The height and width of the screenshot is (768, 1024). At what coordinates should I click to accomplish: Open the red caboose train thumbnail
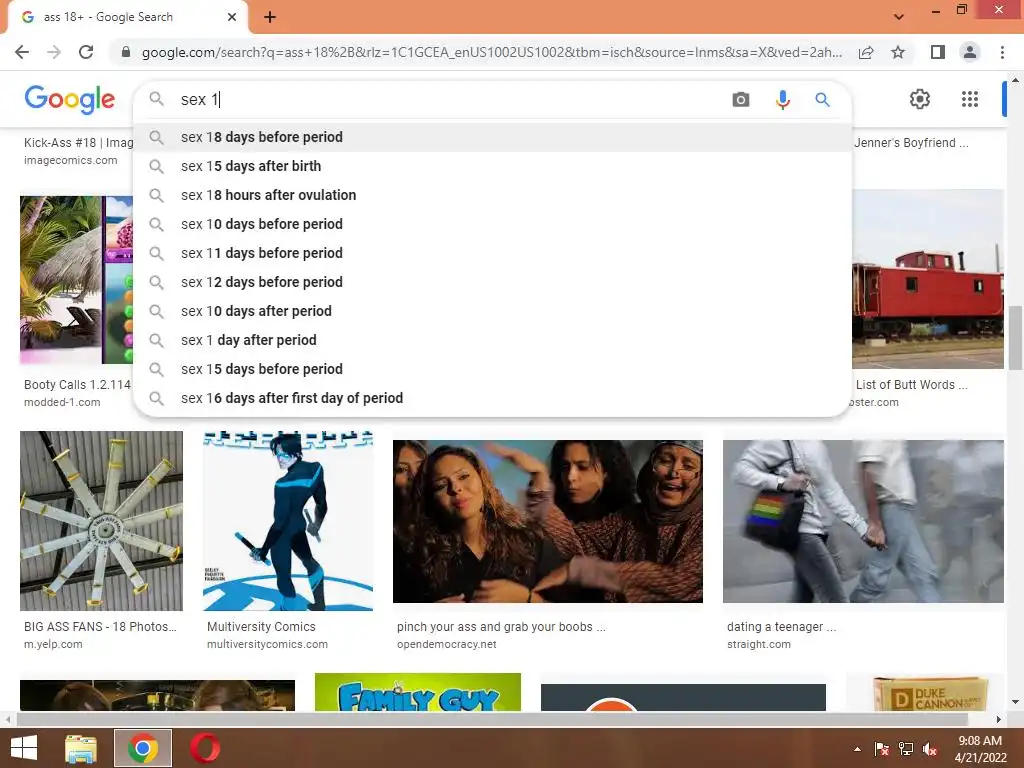[928, 279]
